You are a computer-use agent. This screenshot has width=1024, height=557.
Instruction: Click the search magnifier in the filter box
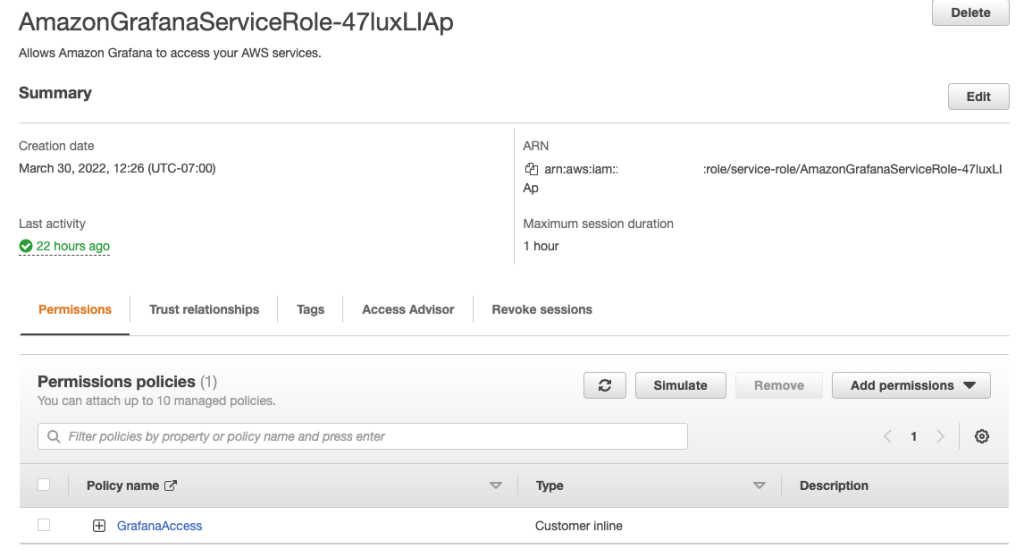coord(54,436)
